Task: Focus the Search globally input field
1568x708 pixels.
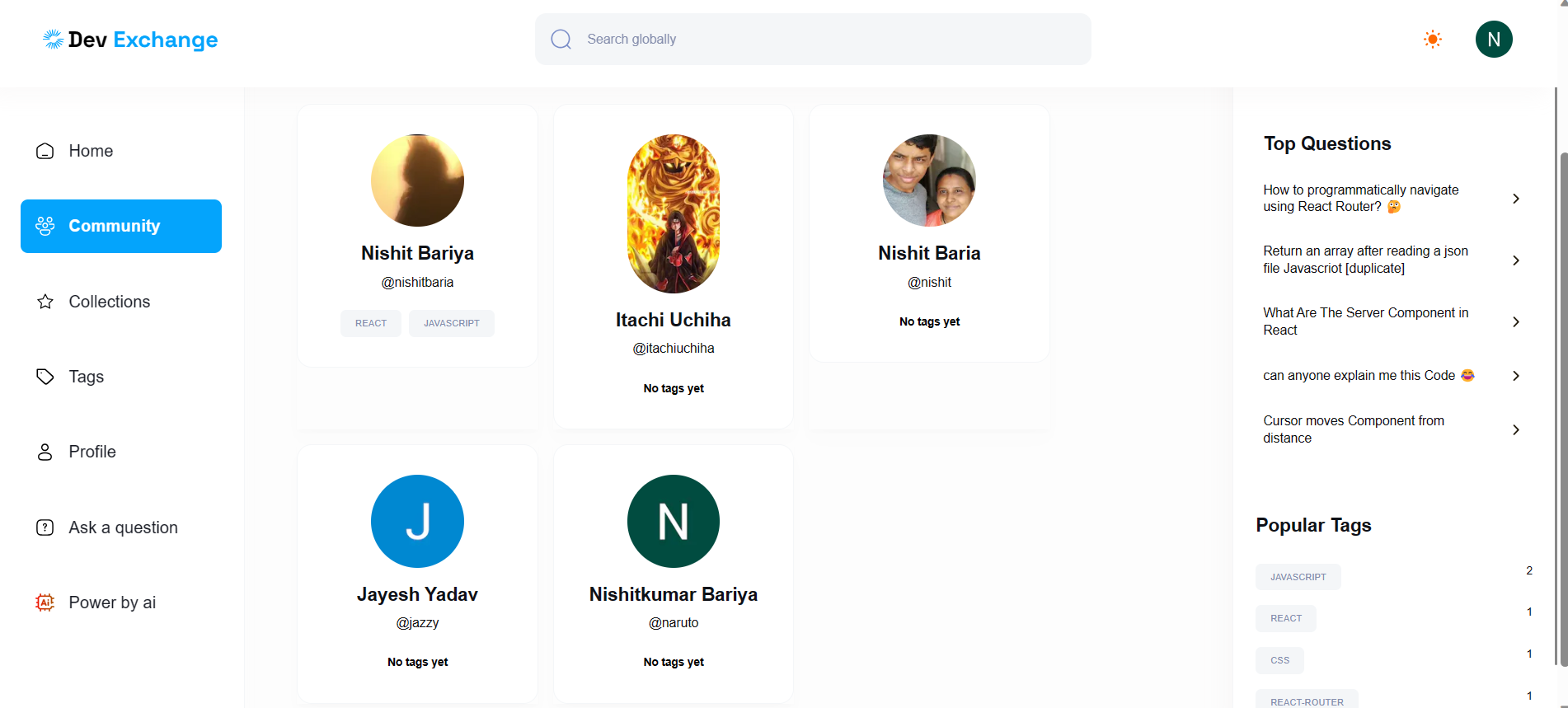Action: [824, 39]
